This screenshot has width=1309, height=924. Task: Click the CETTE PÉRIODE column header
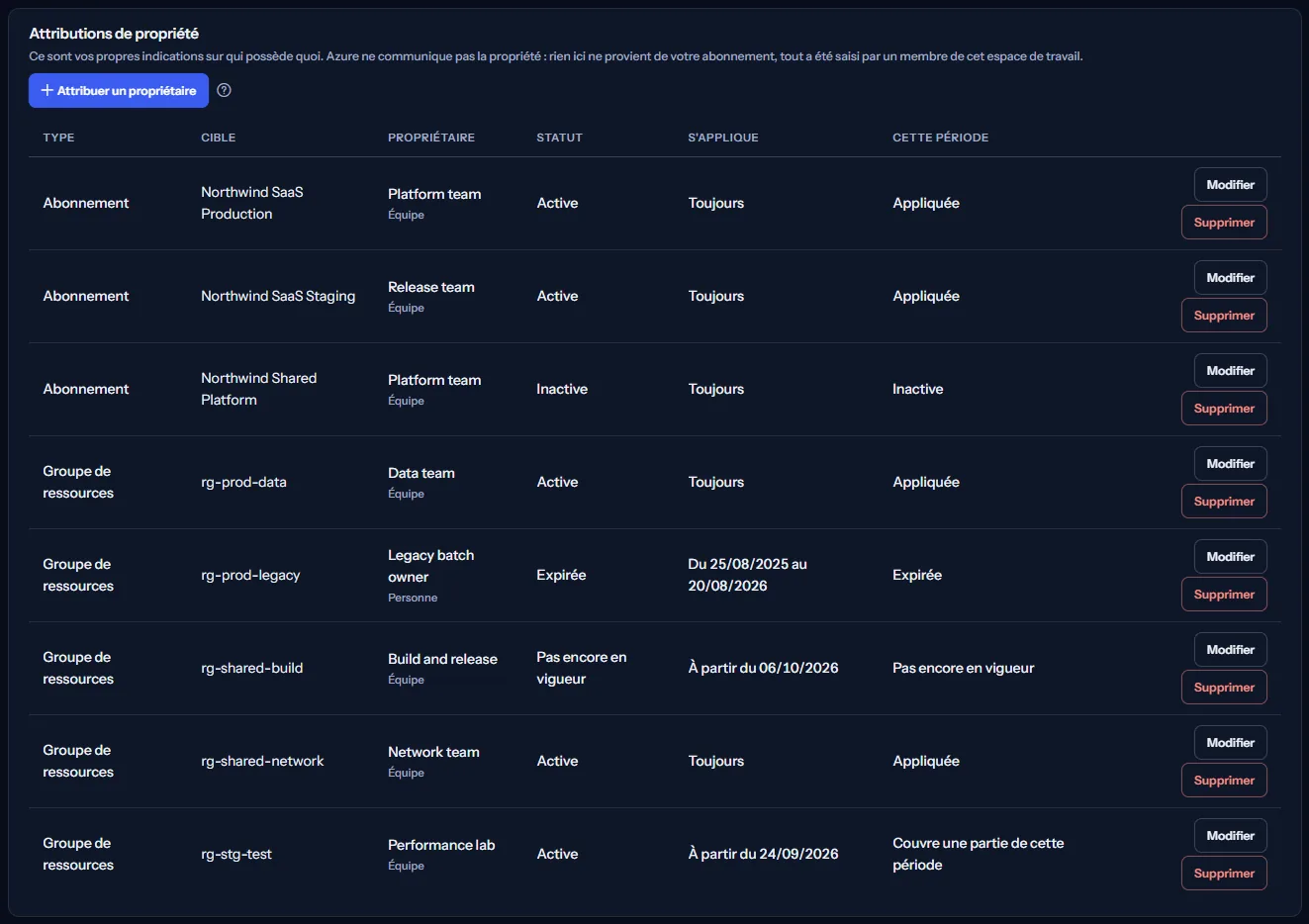coord(940,138)
